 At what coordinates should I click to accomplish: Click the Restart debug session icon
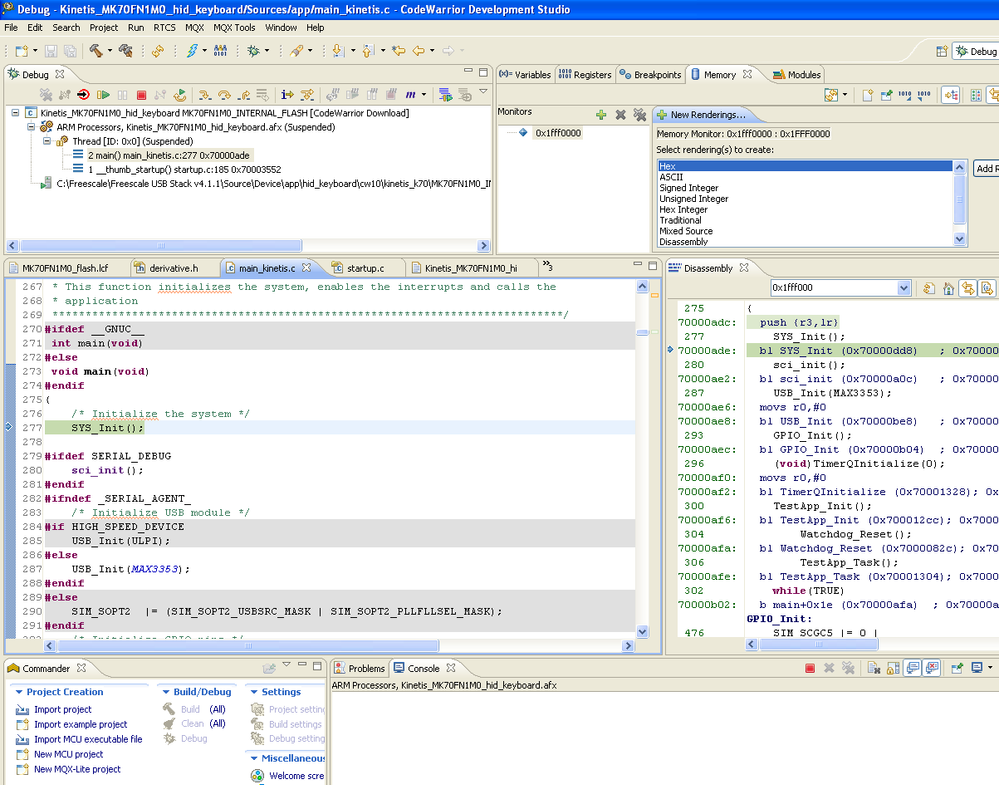pos(180,95)
